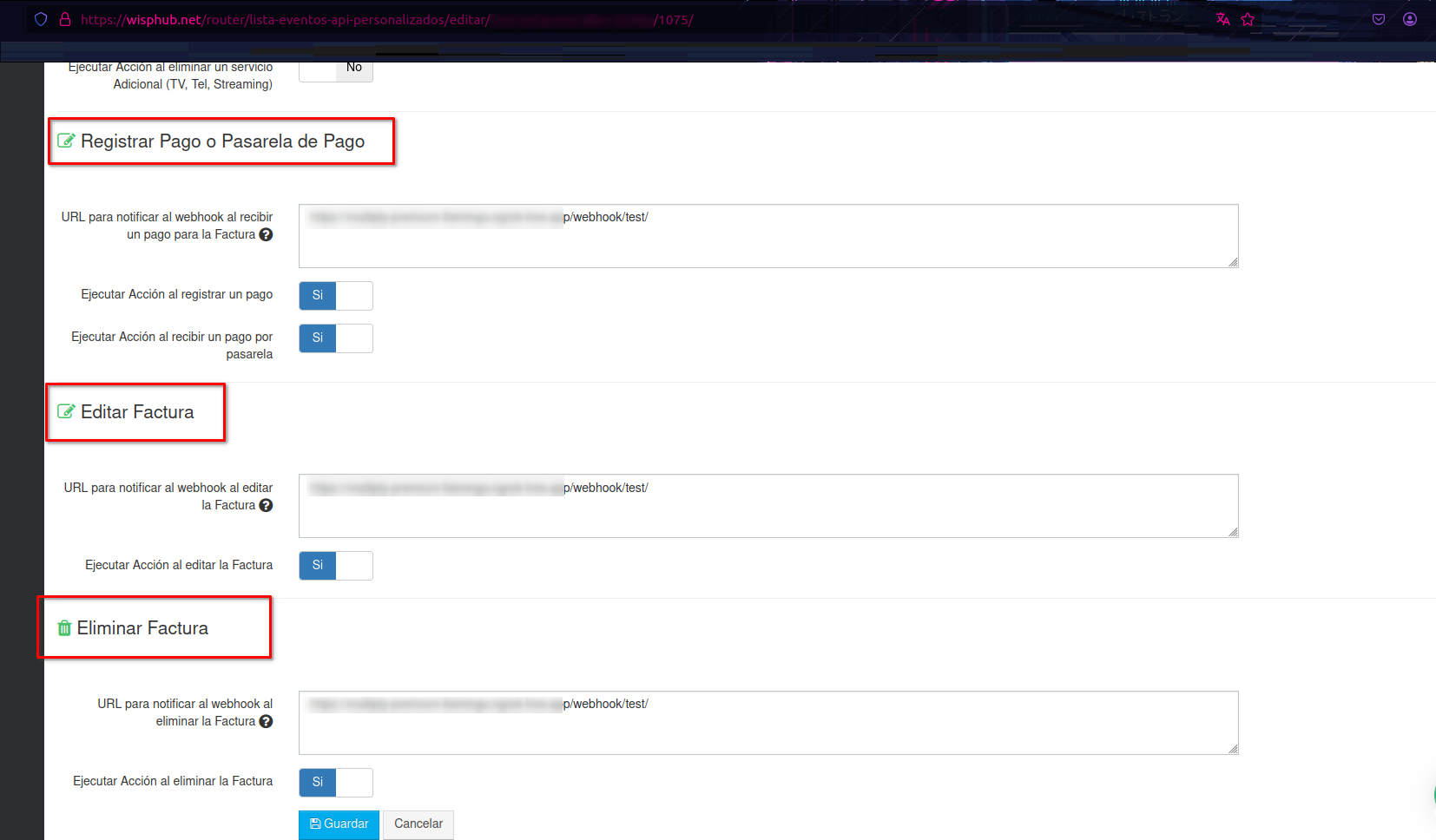Screen dimensions: 1436x840
Task: Click the Cancelar button
Action: (418, 824)
